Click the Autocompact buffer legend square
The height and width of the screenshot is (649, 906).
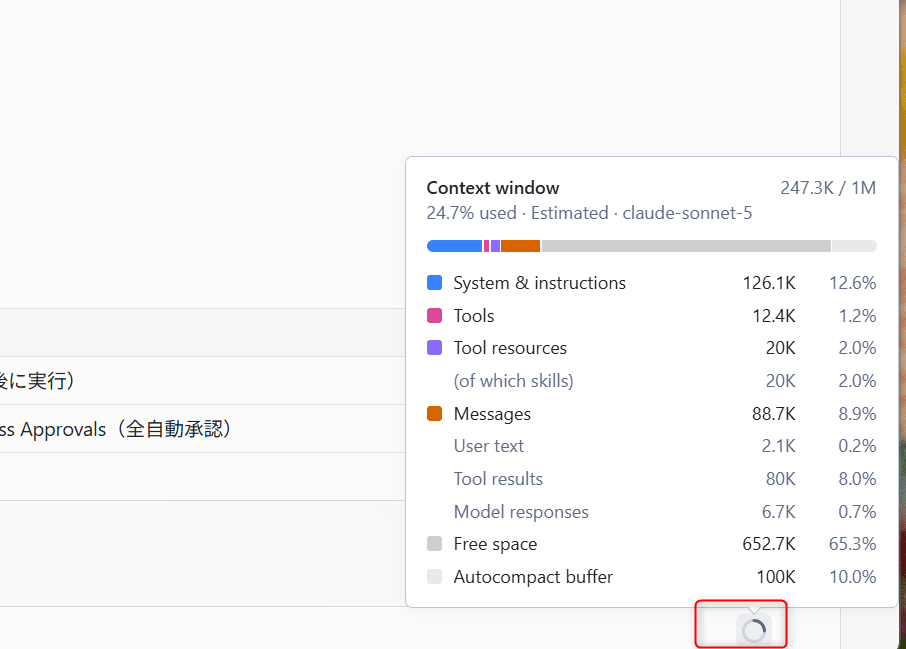tap(435, 577)
